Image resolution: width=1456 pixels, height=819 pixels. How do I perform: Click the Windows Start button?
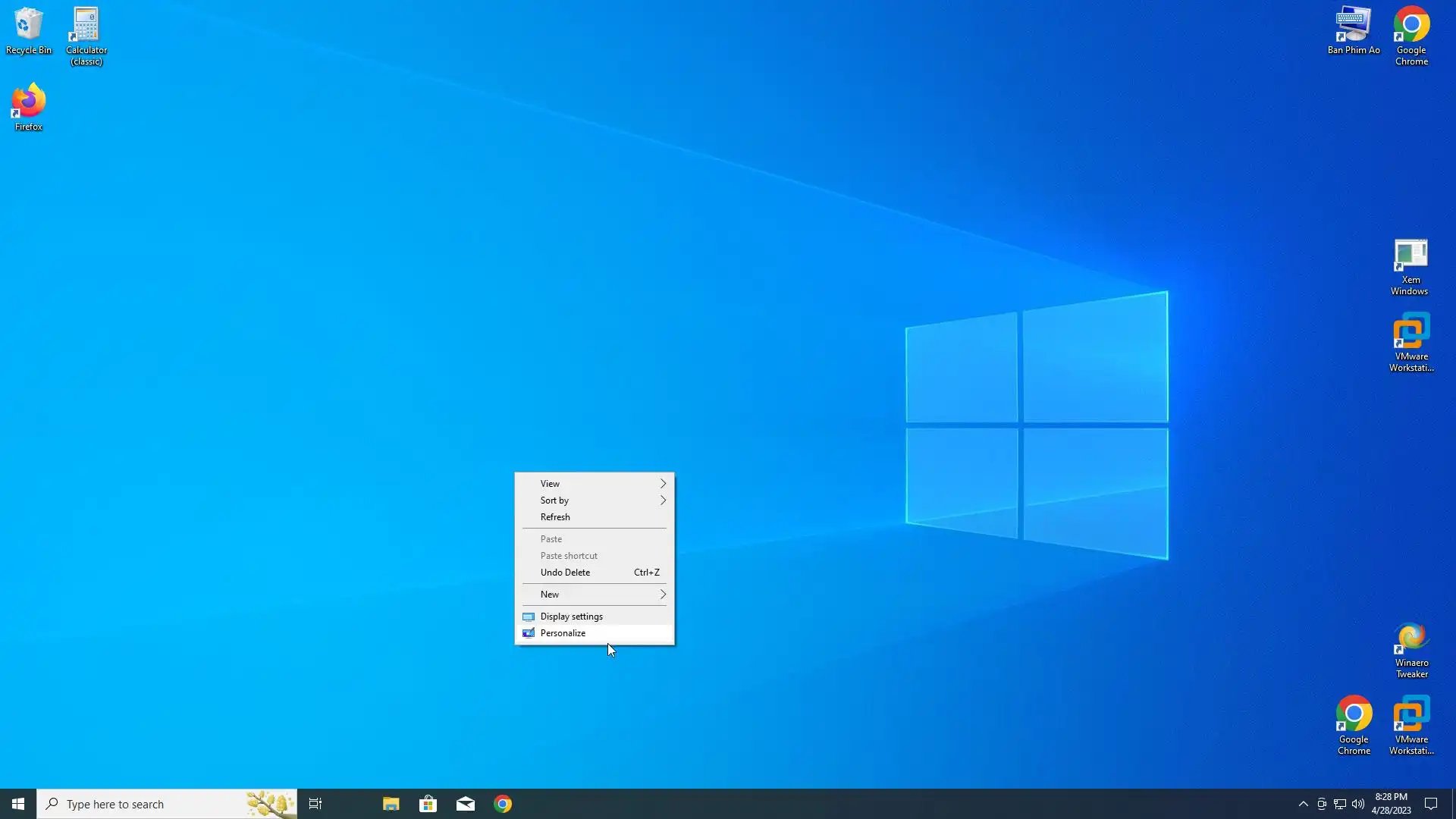pyautogui.click(x=18, y=804)
